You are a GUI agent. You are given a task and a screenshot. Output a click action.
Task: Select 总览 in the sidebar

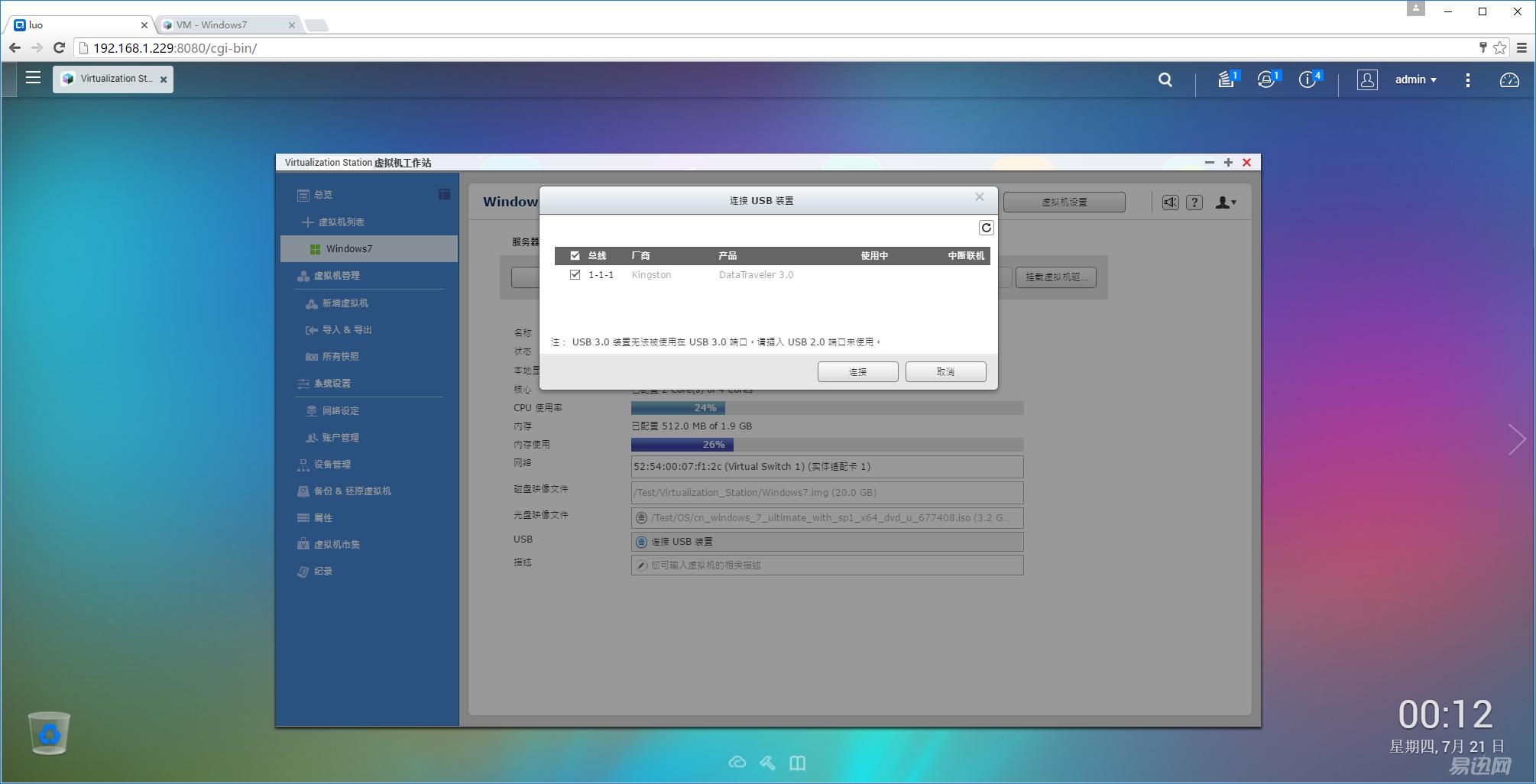323,195
